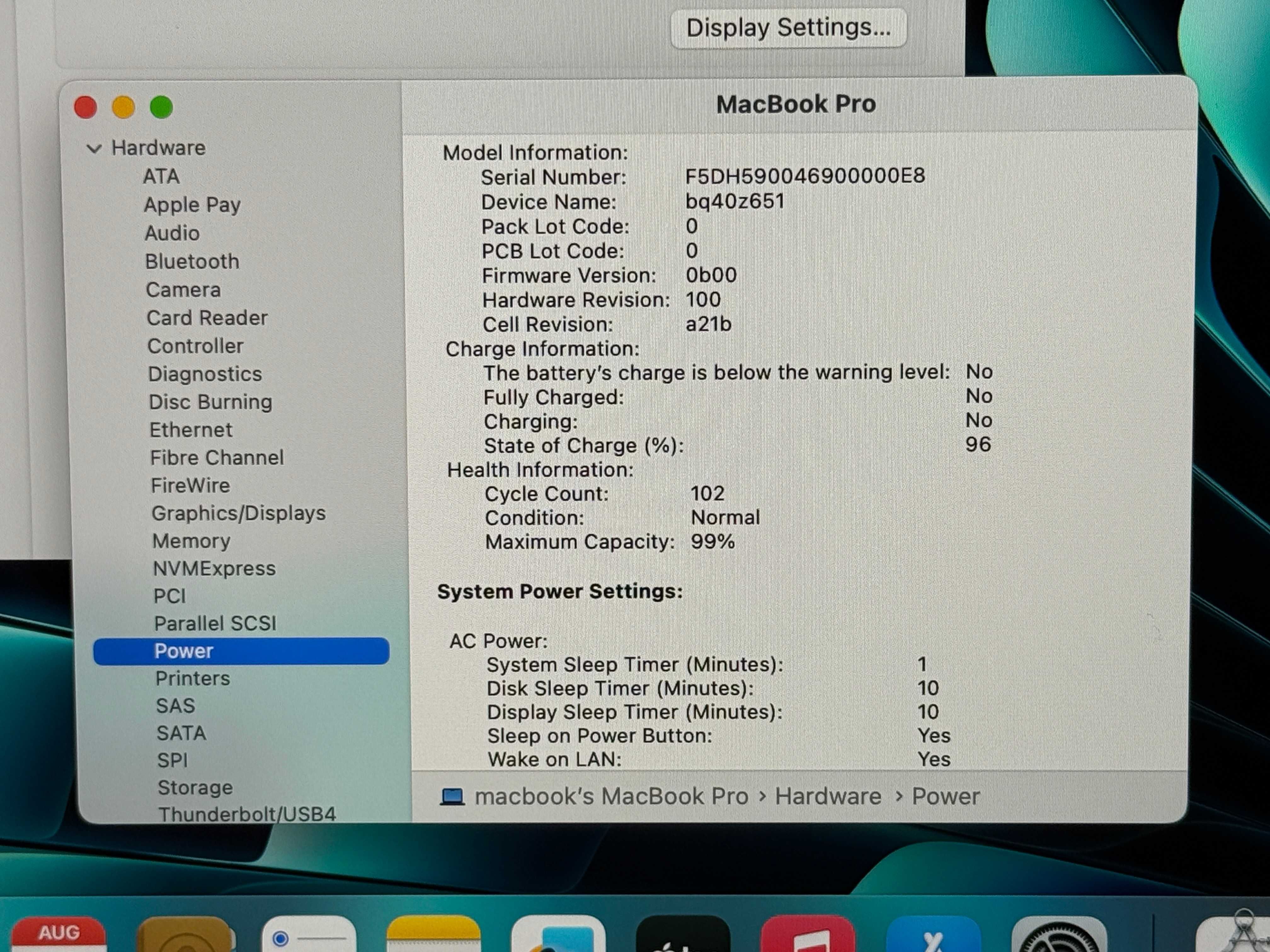
Task: Select FireWire in the sidebar
Action: 191,485
